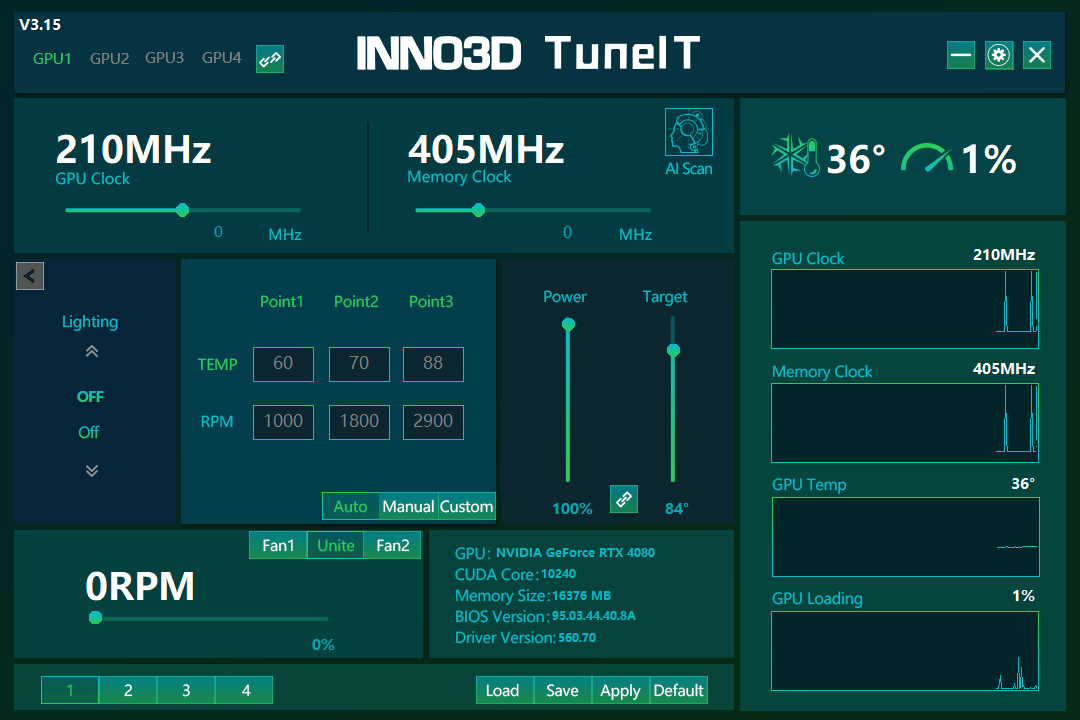Save the current profile
Image resolution: width=1080 pixels, height=720 pixels.
pyautogui.click(x=562, y=690)
